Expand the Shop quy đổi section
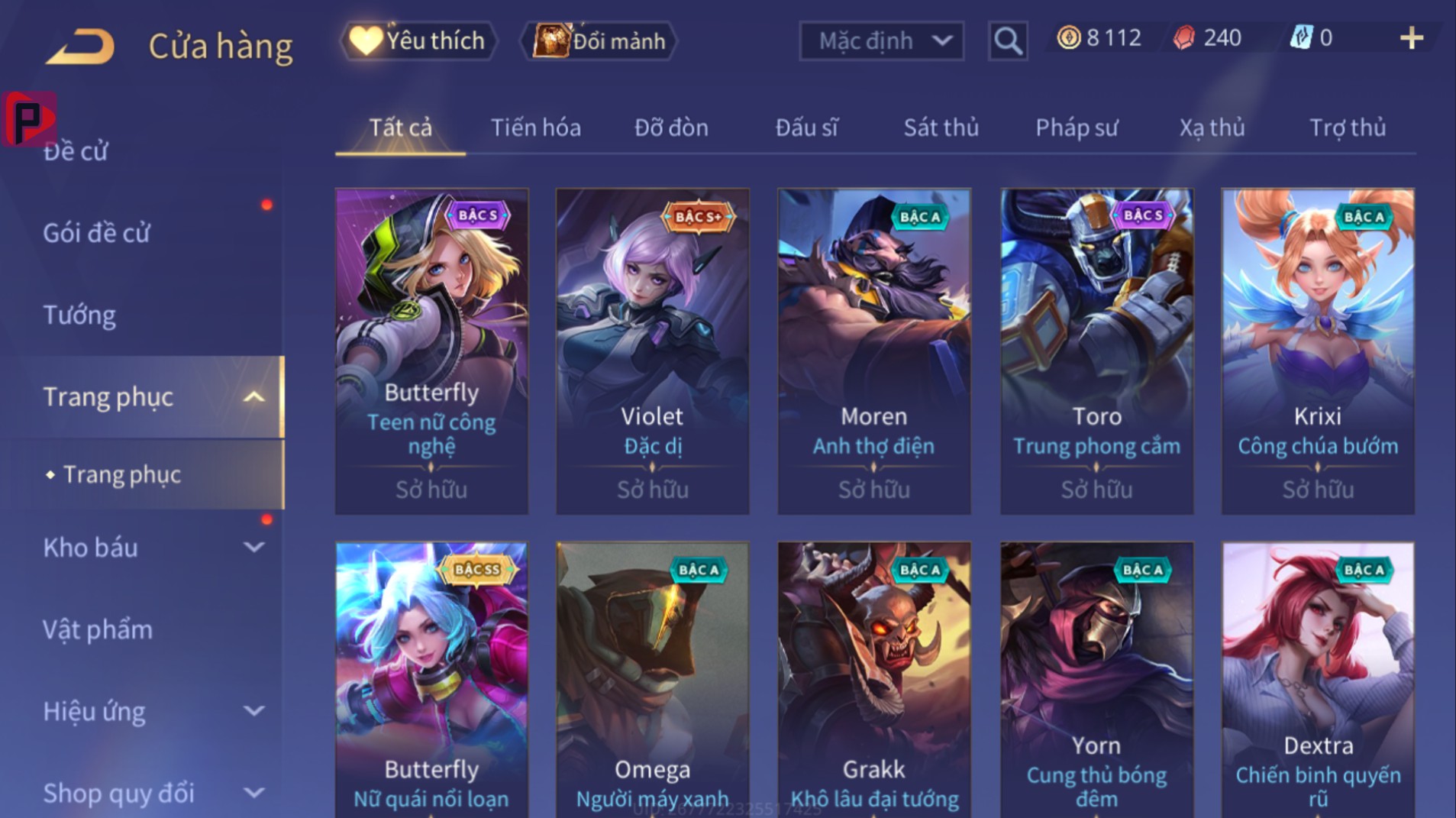This screenshot has width=1456, height=818. coord(253,793)
